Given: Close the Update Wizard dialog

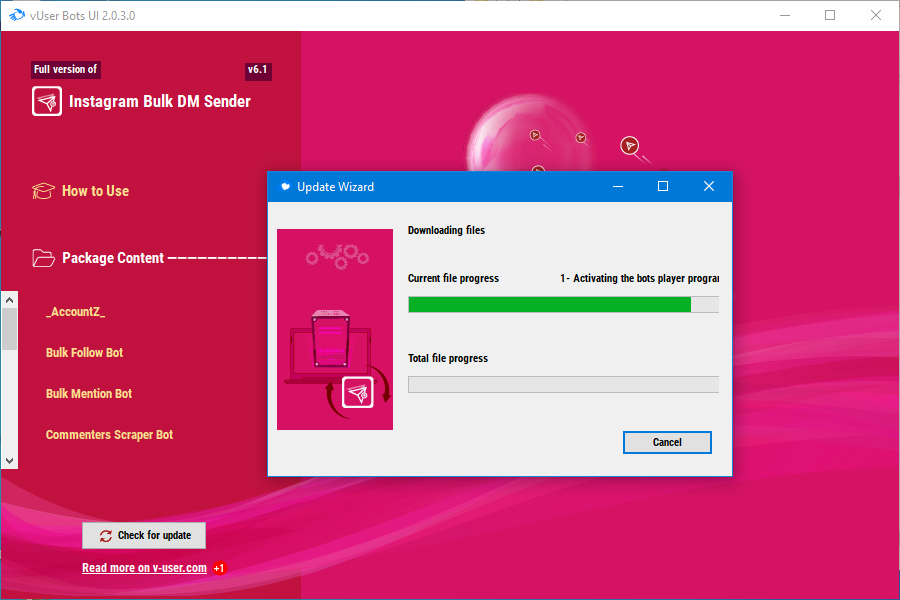Looking at the screenshot, I should tap(709, 186).
